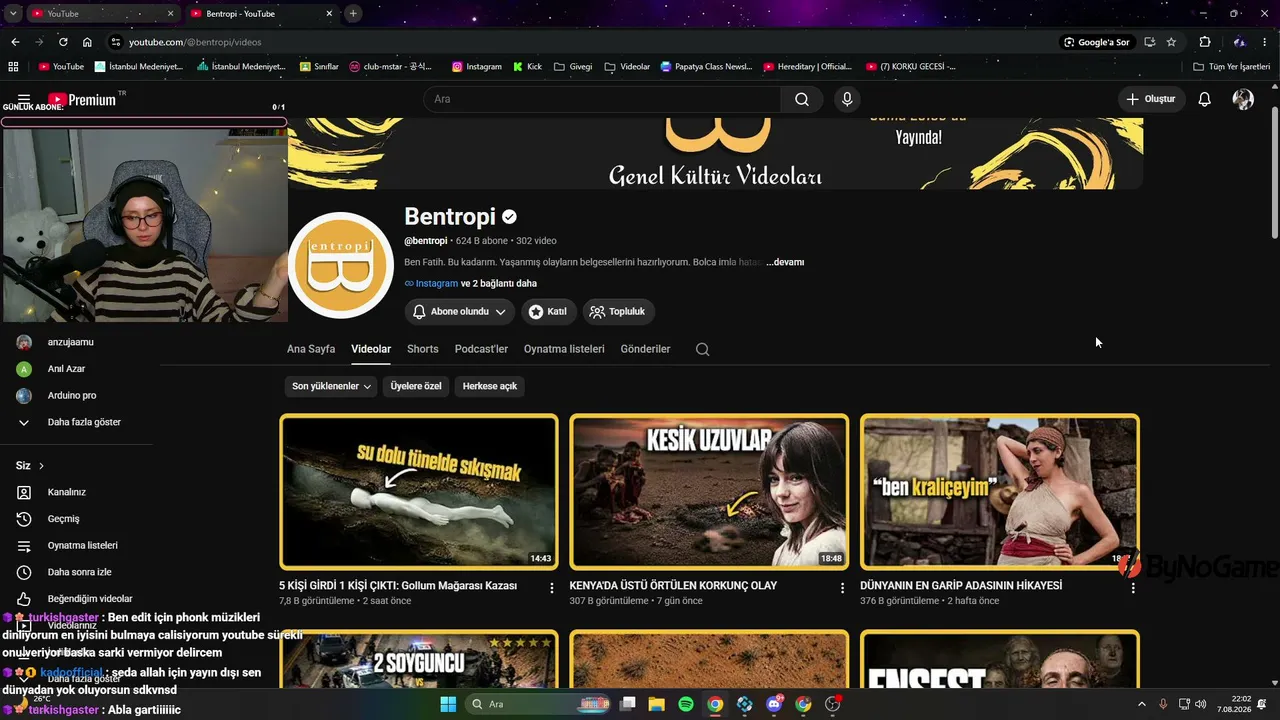Screen dimensions: 1280x720
Task: Open File Explorer from the taskbar
Action: pos(657,704)
